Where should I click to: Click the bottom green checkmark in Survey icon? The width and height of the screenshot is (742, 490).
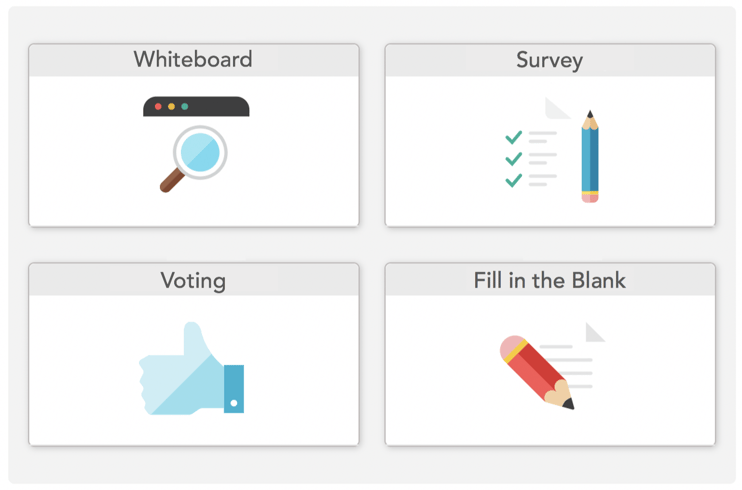513,180
